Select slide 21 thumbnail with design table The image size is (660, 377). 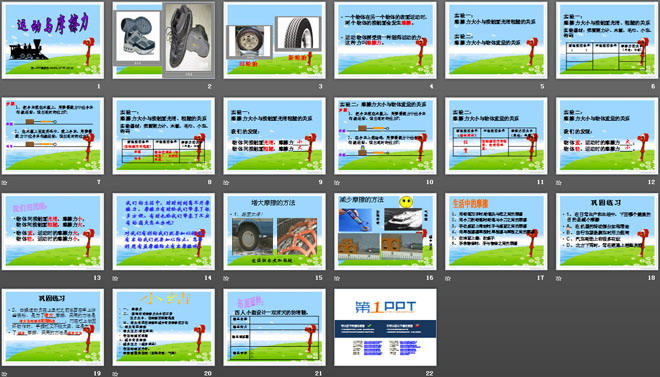point(274,327)
